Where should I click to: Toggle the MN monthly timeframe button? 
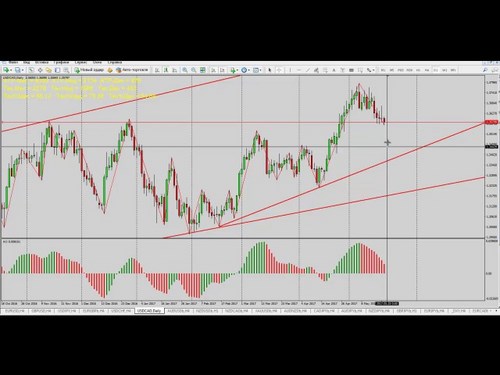(453, 70)
